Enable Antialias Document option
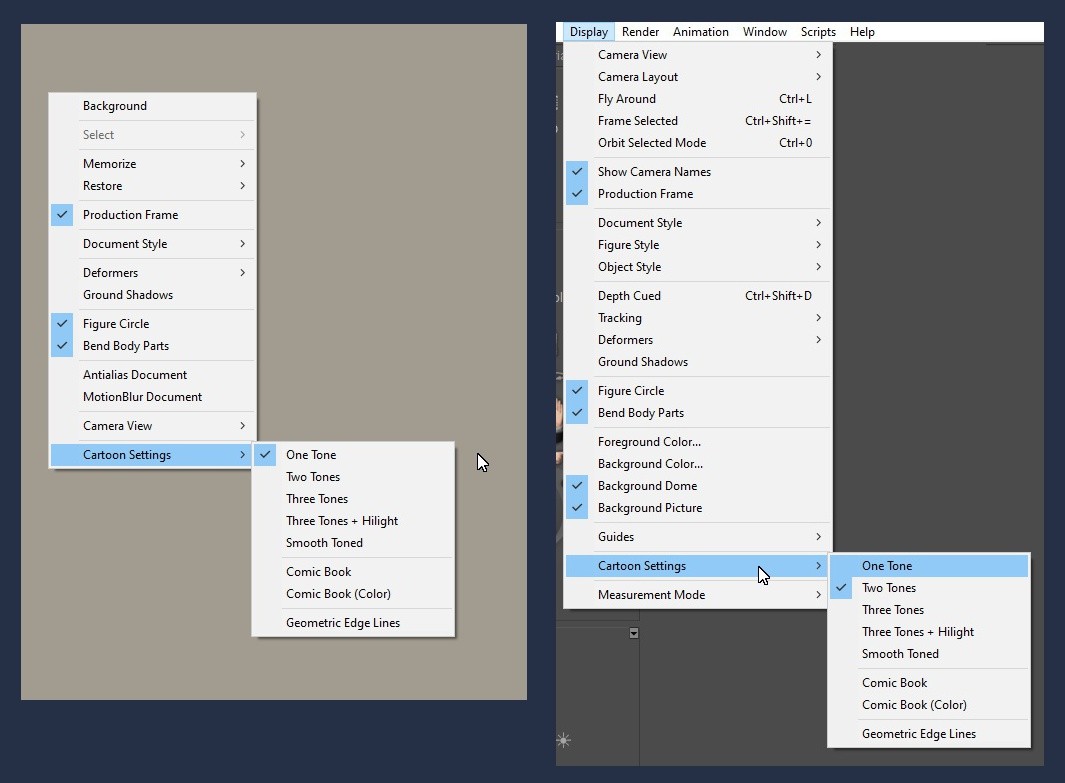 pos(135,375)
